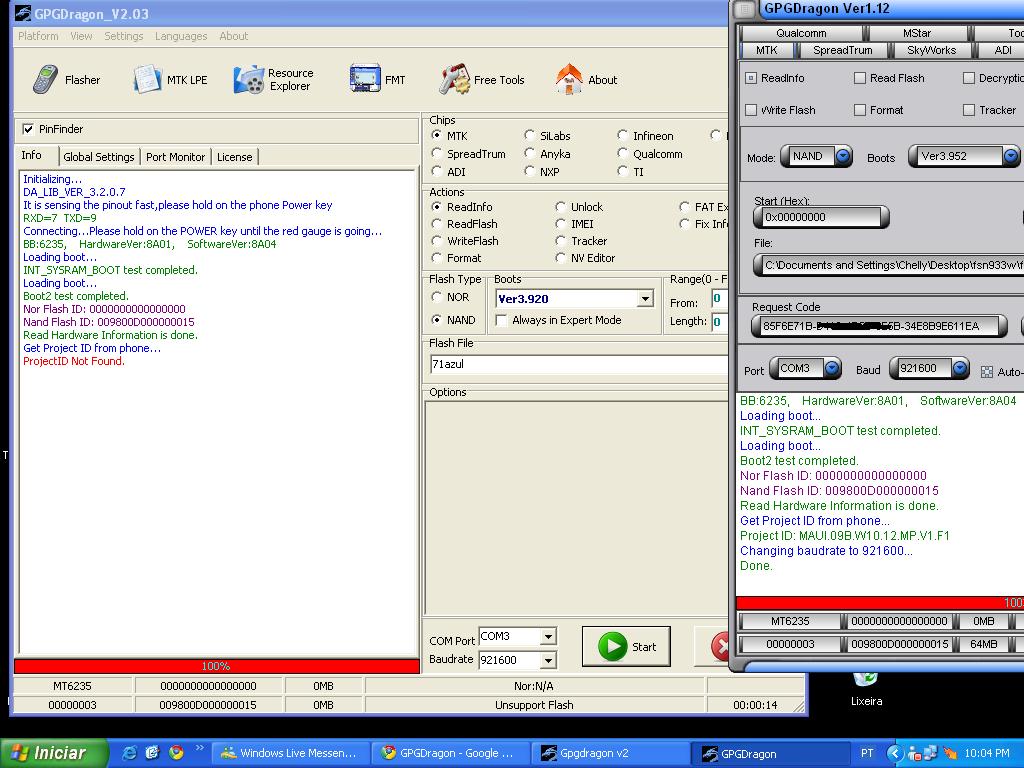Open the Free Tools icon
Screen dimensions: 1024x768
point(455,80)
